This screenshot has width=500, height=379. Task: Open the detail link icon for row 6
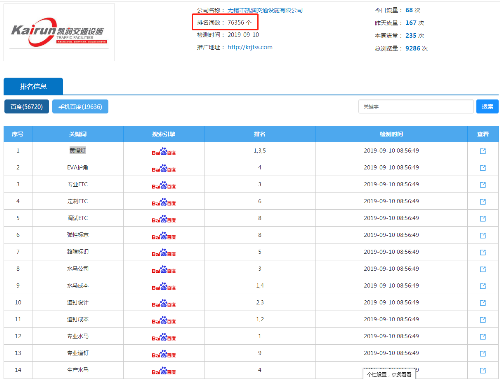[483, 235]
